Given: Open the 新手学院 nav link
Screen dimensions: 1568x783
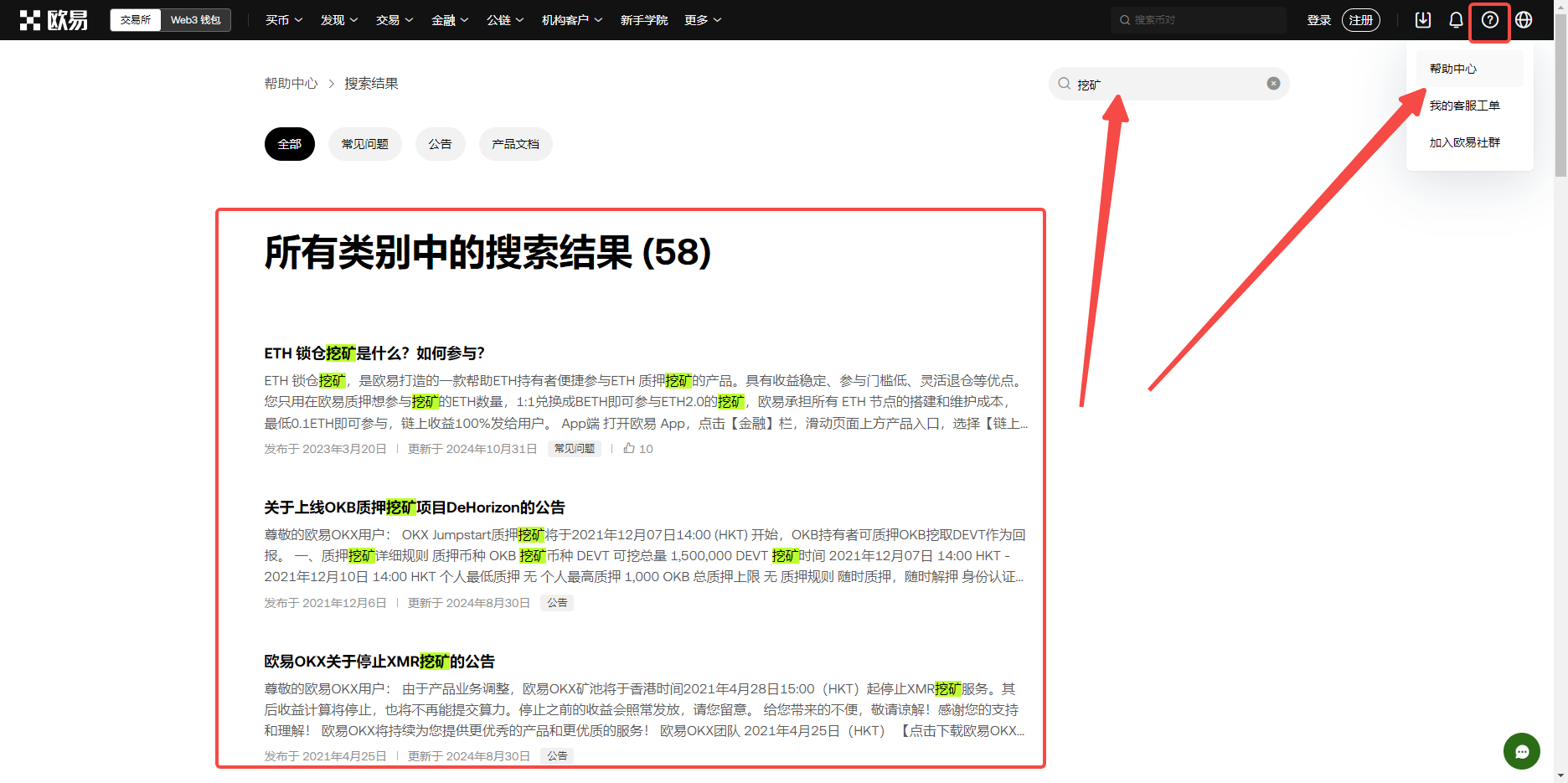Looking at the screenshot, I should tap(644, 20).
